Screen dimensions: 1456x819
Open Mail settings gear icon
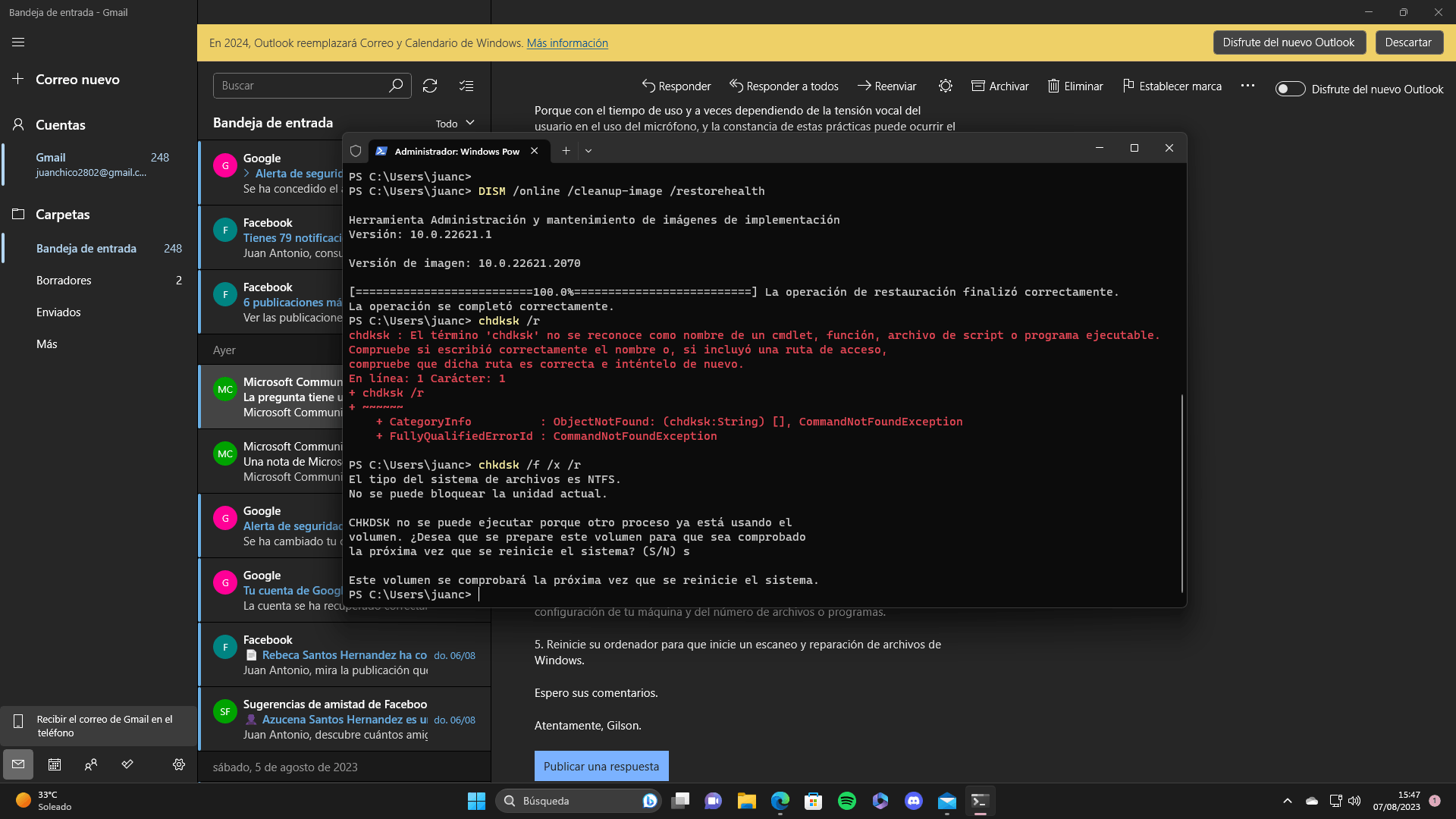click(x=179, y=764)
